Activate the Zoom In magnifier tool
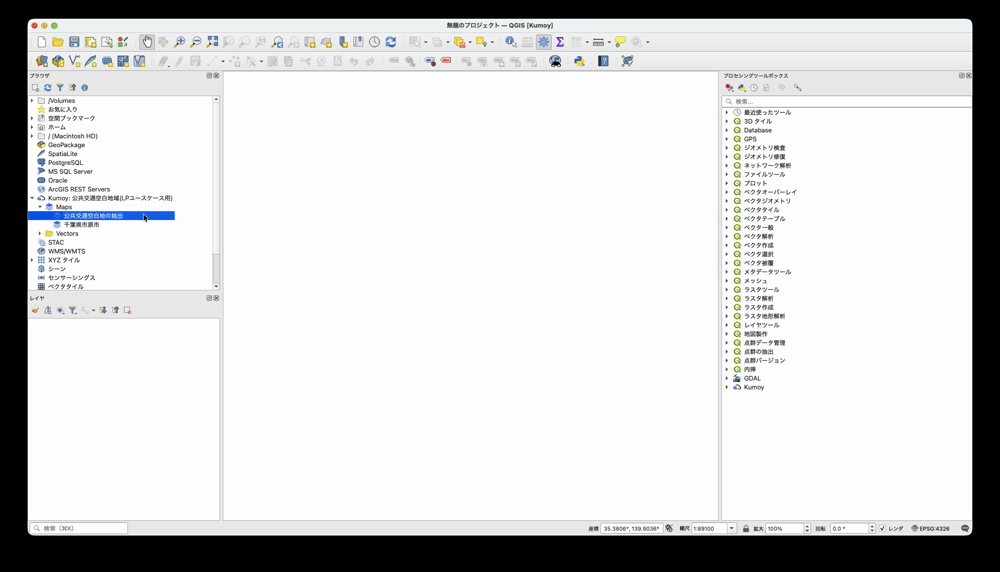 [180, 42]
